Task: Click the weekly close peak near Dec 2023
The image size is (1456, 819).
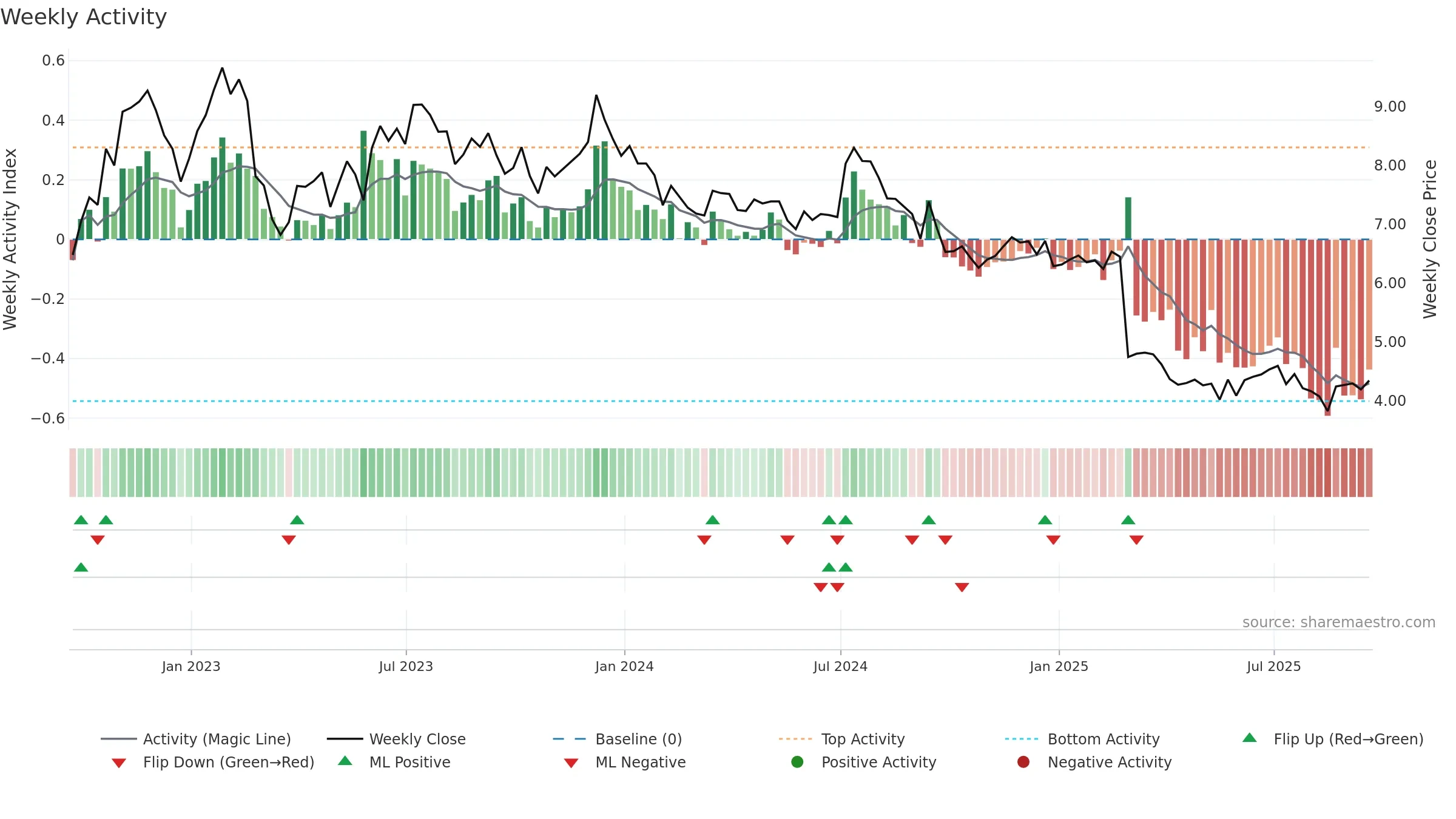Action: pos(596,96)
